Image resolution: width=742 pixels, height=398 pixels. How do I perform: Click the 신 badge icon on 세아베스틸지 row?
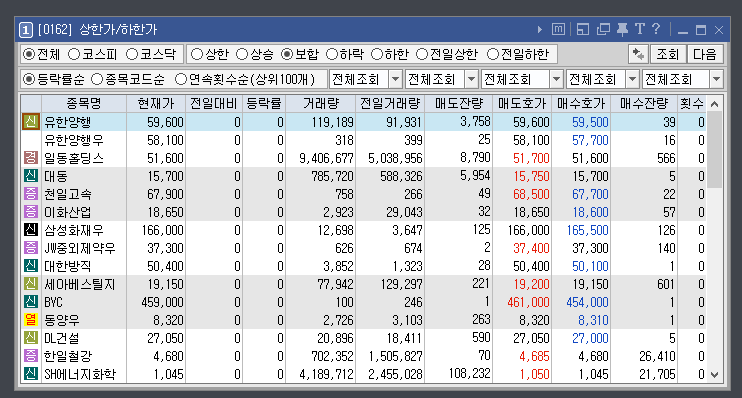click(x=31, y=283)
